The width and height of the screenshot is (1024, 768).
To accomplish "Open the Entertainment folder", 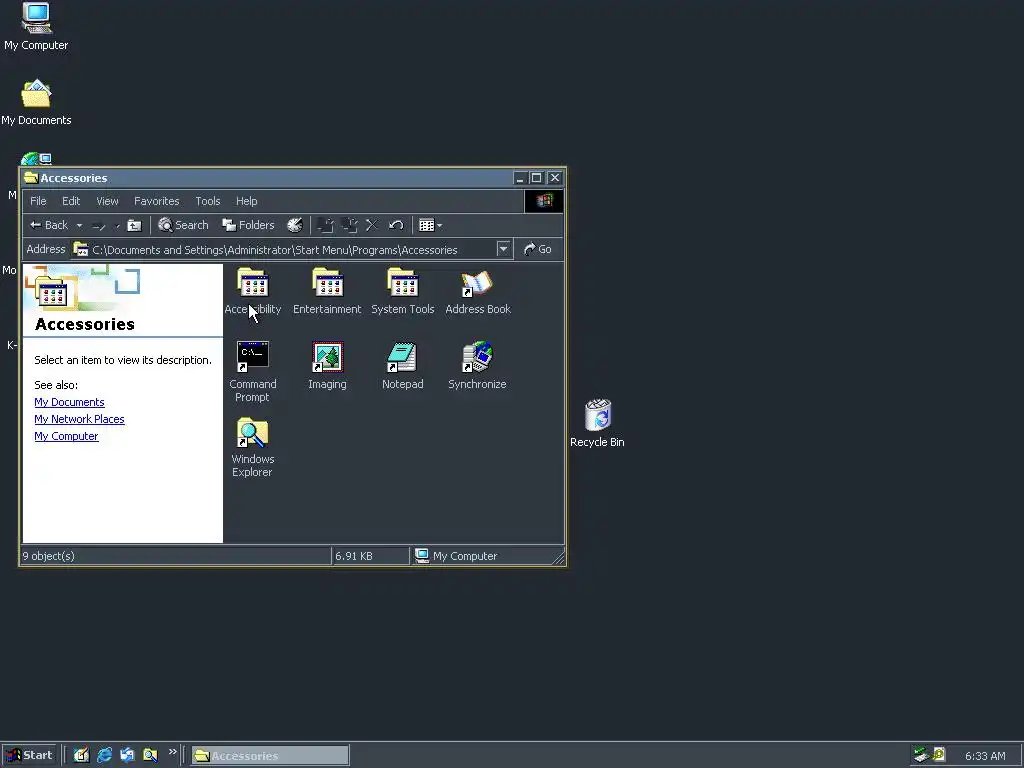I will click(x=327, y=291).
